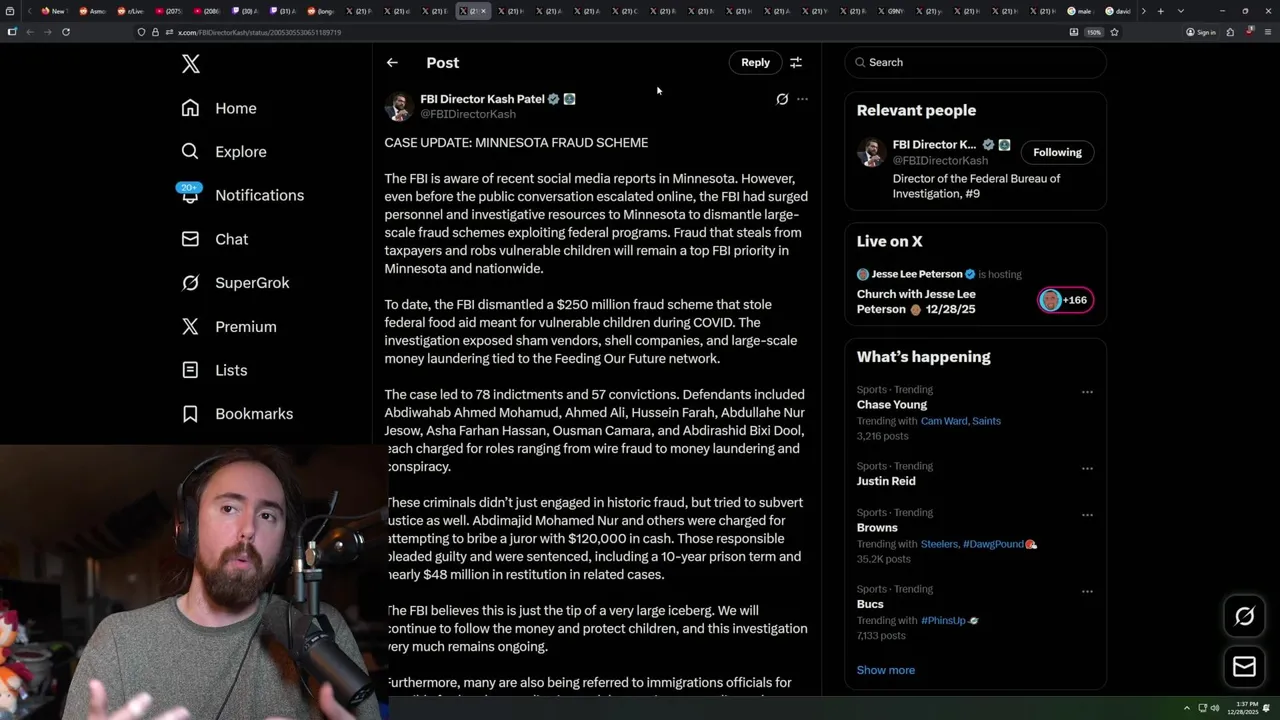Reload the page with the browser refresh button
Image resolution: width=1280 pixels, height=720 pixels.
point(66,32)
